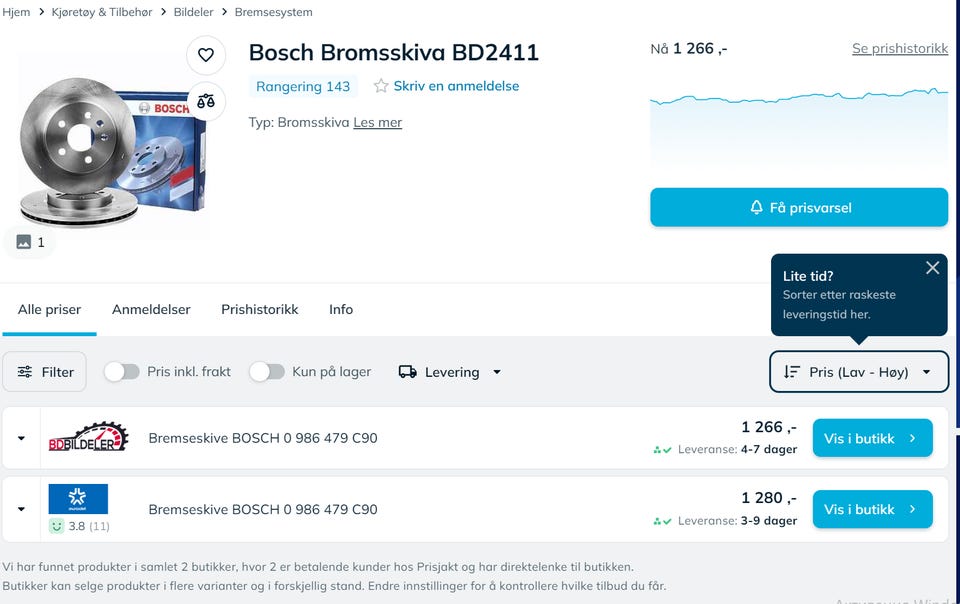Click the BD Bildeler store logo
Image resolution: width=960 pixels, height=604 pixels.
click(88, 438)
